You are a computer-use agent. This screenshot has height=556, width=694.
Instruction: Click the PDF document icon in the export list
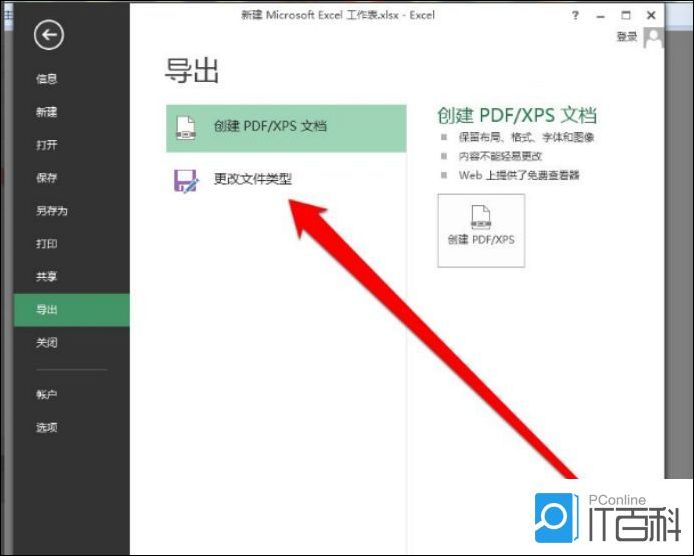tap(186, 128)
